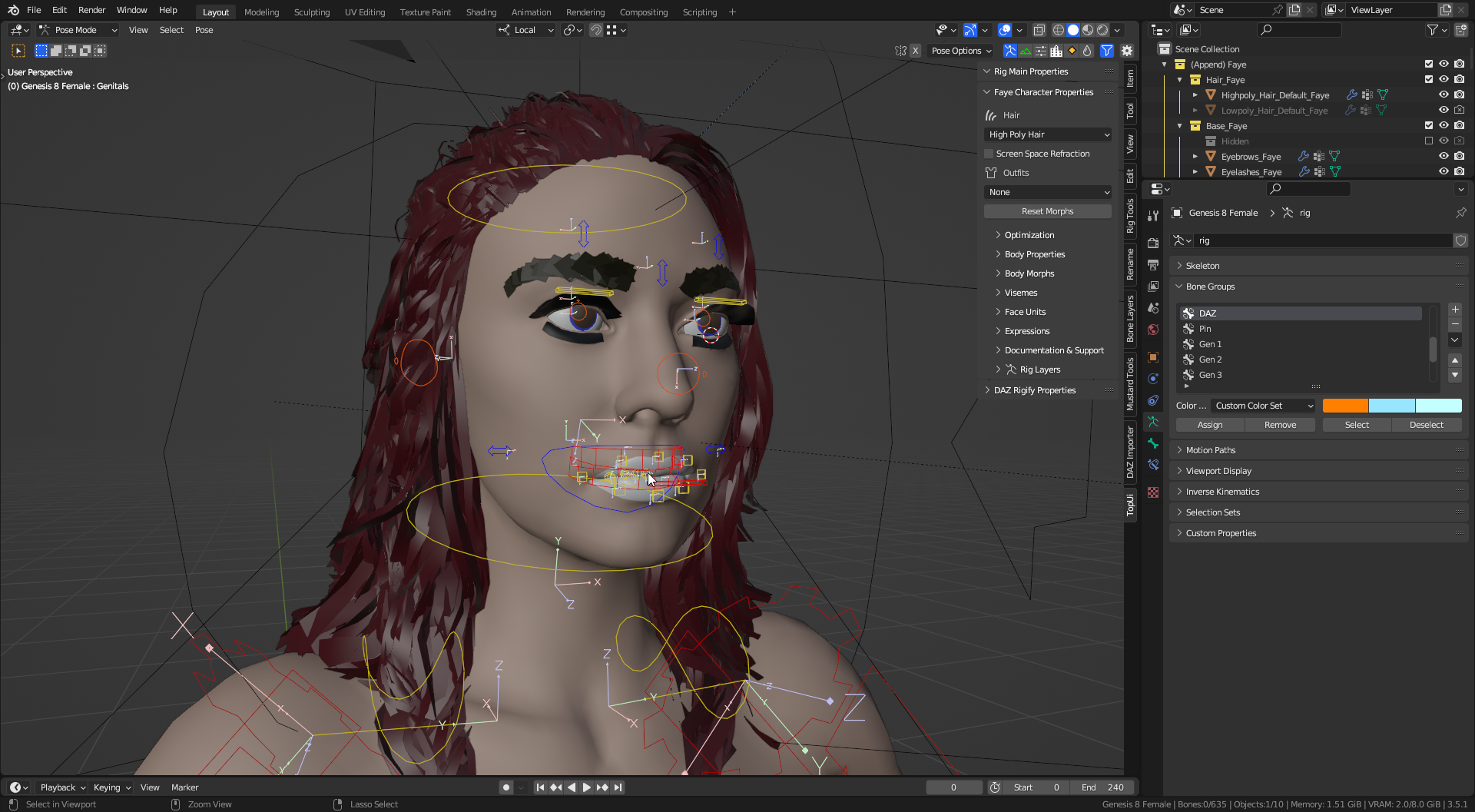Enable Screen Space Refraction checkbox
1475x812 pixels.
(x=989, y=154)
